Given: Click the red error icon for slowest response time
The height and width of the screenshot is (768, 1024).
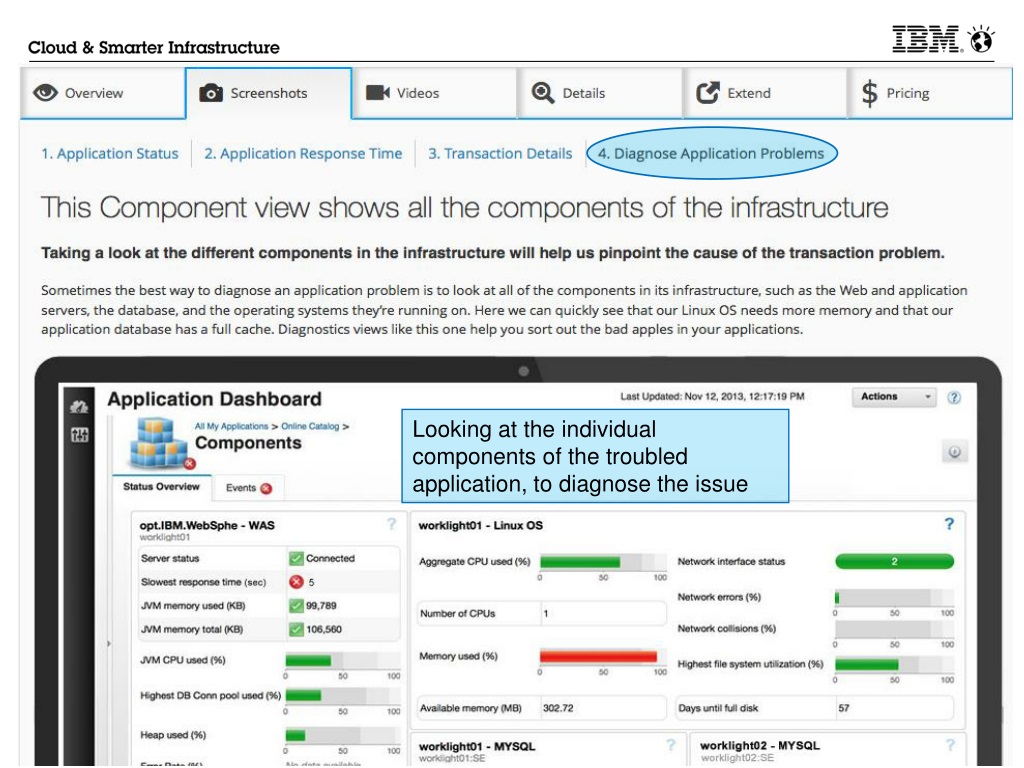Looking at the screenshot, I should (296, 582).
